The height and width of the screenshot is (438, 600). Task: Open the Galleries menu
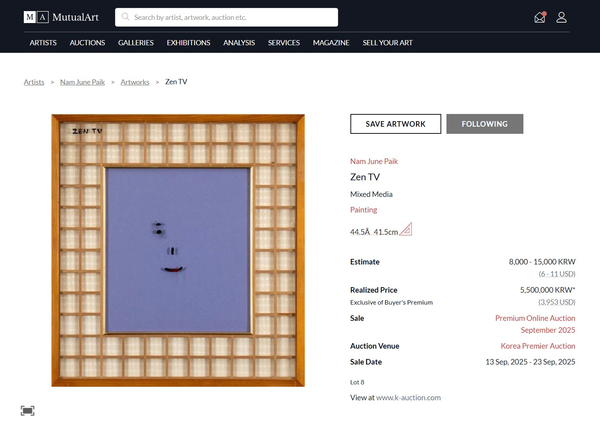pyautogui.click(x=135, y=43)
